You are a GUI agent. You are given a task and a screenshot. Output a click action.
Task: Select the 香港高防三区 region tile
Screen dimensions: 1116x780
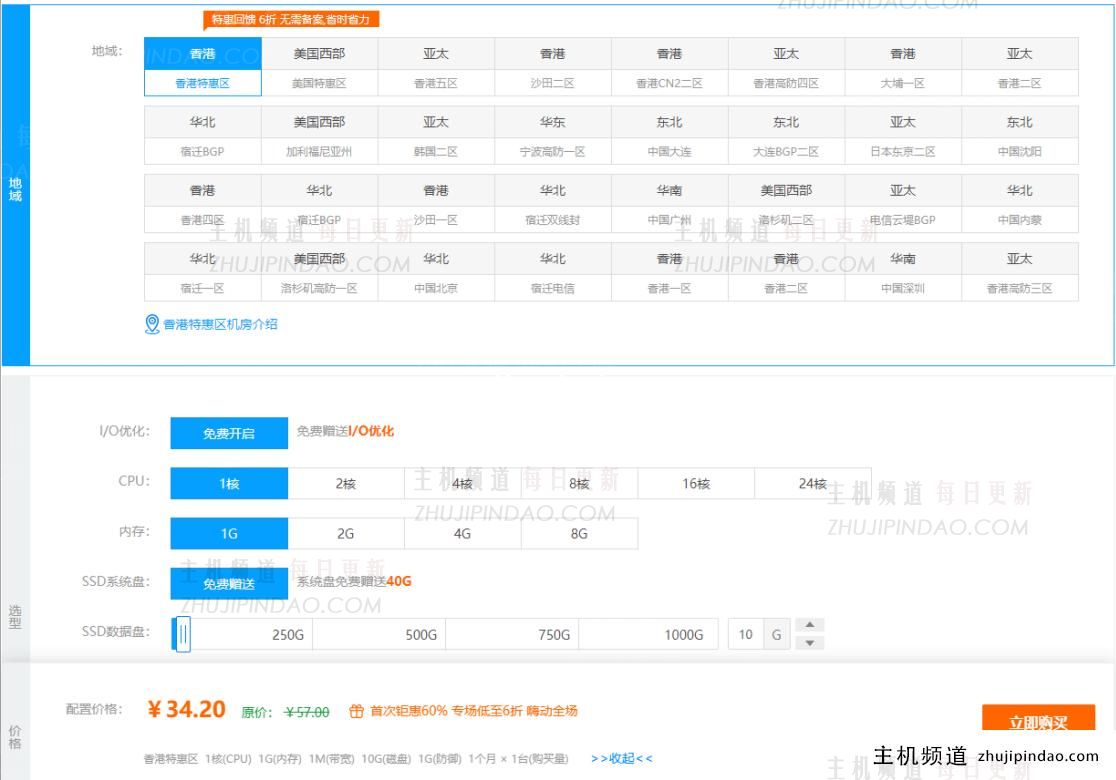pyautogui.click(x=1020, y=272)
